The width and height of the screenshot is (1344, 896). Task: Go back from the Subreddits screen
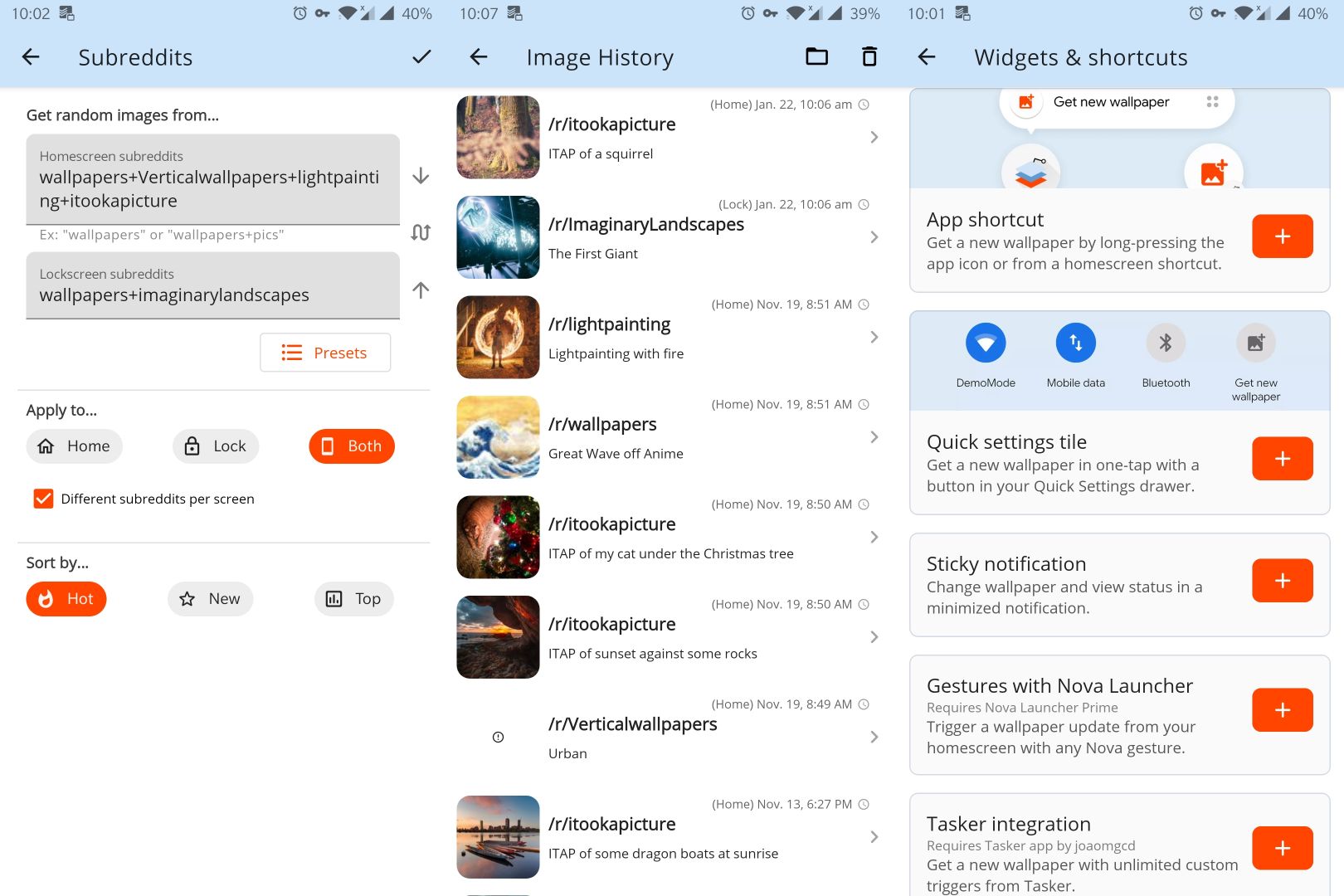(31, 57)
